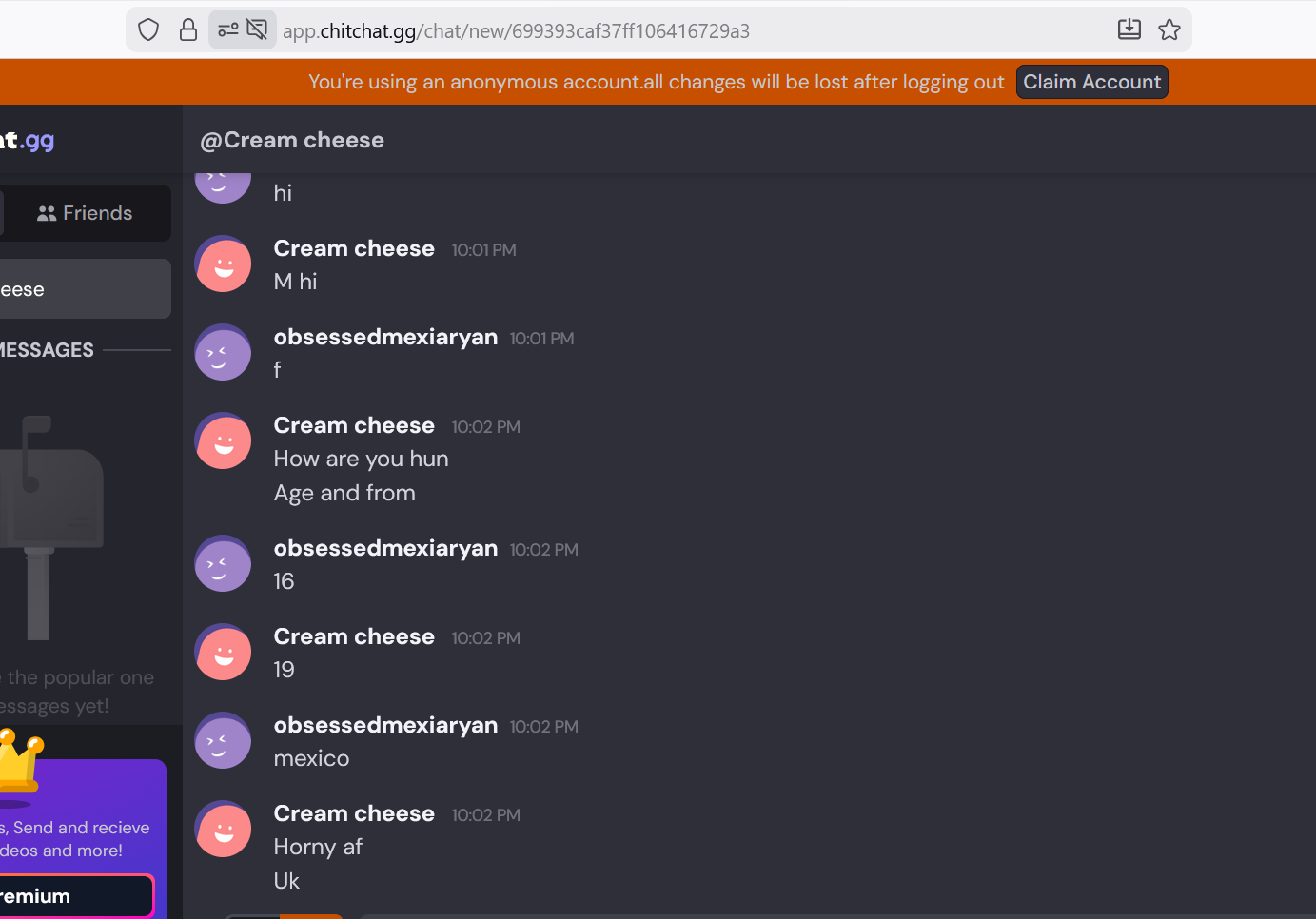Viewport: 1316px width, 919px height.
Task: Click the purple premium promotion card
Action: click(83, 839)
